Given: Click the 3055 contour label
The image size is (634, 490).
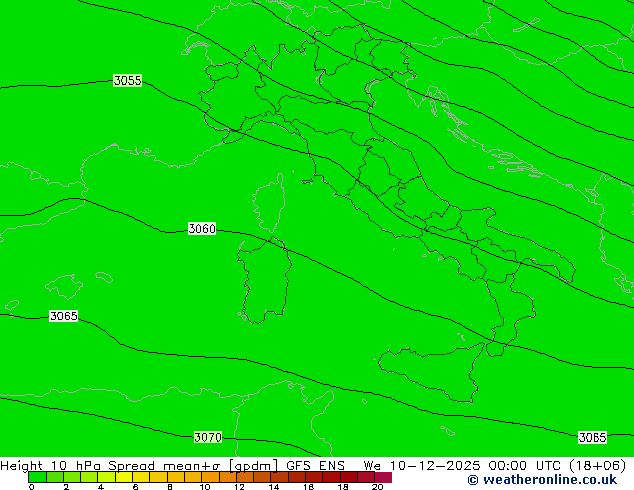Looking at the screenshot, I should (127, 80).
